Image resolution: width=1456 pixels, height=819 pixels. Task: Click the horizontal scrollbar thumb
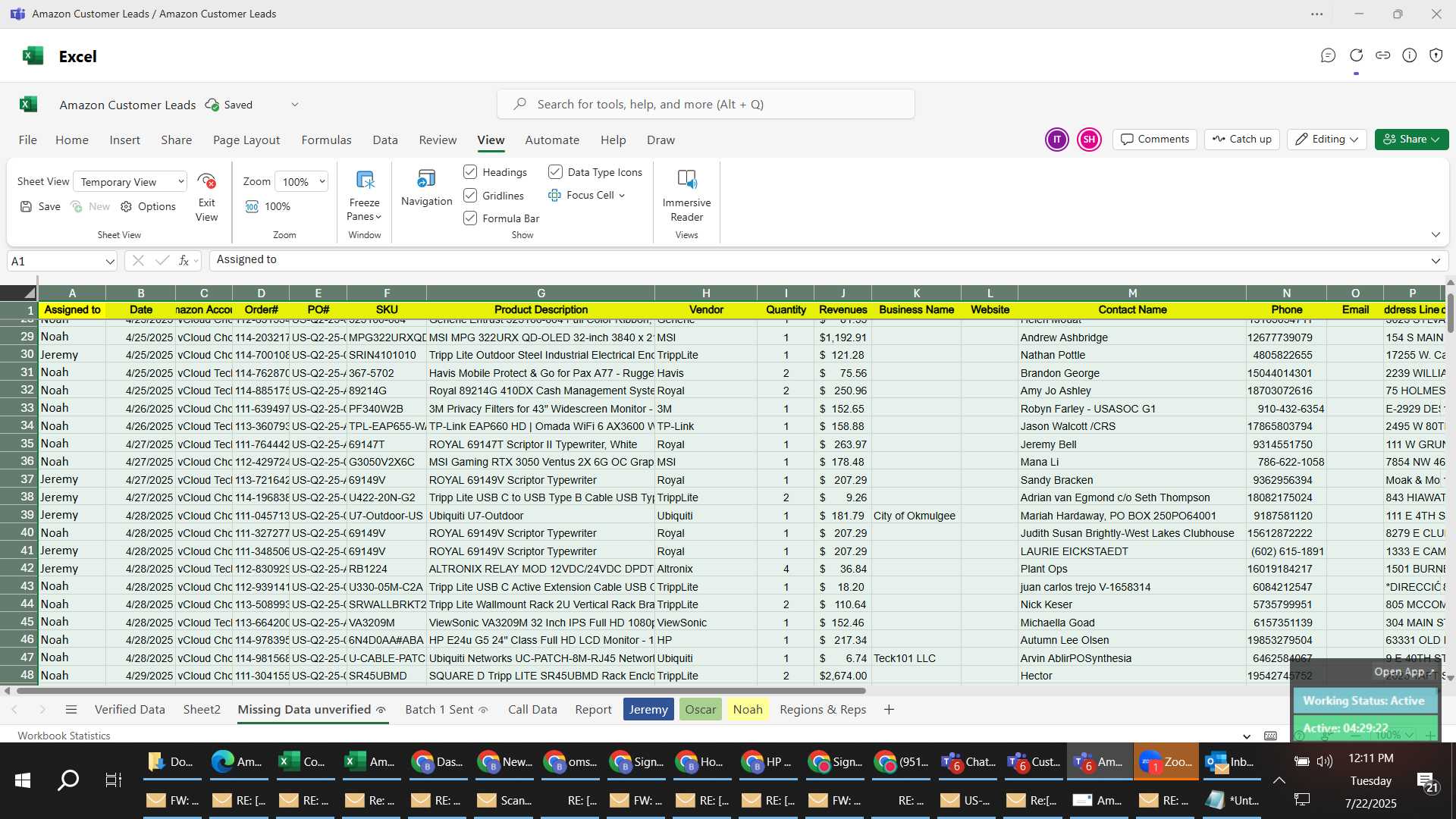pyautogui.click(x=441, y=691)
